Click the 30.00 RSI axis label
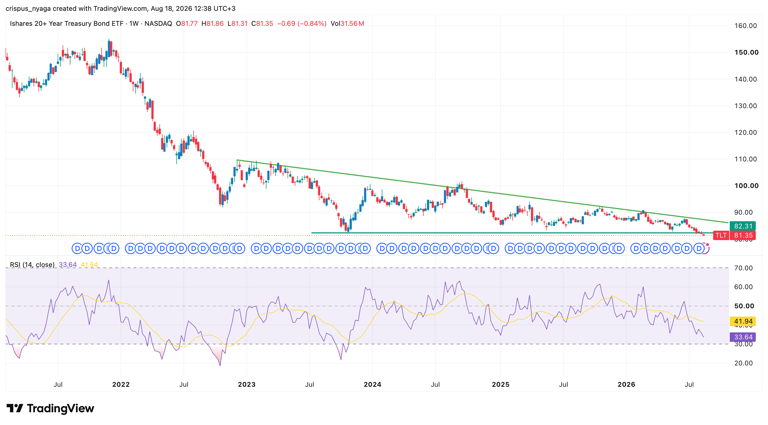The image size is (768, 425). 745,344
